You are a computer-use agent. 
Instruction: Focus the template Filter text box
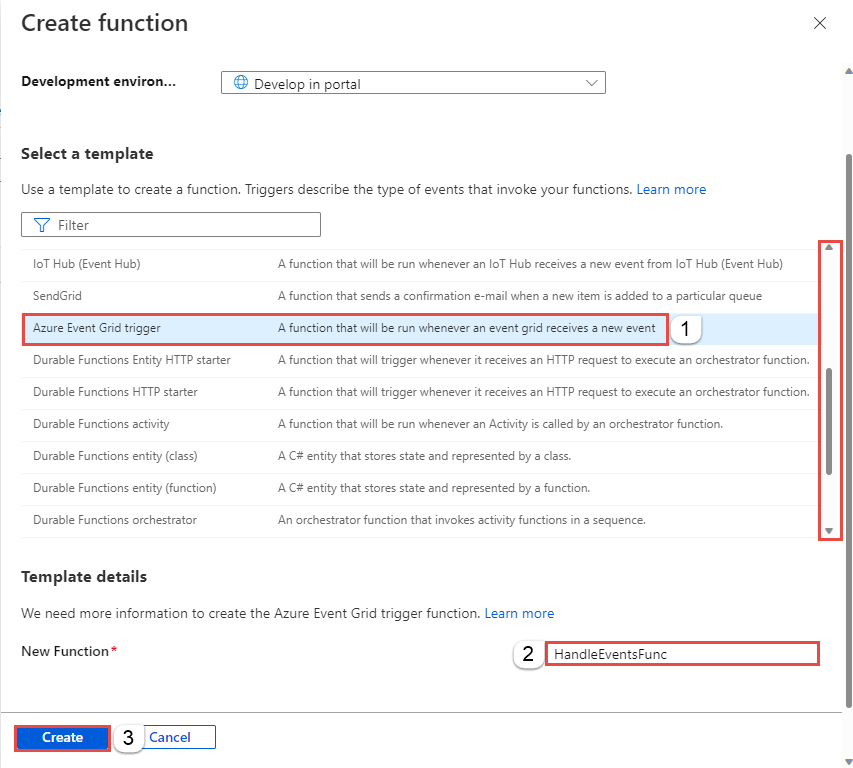(x=180, y=225)
